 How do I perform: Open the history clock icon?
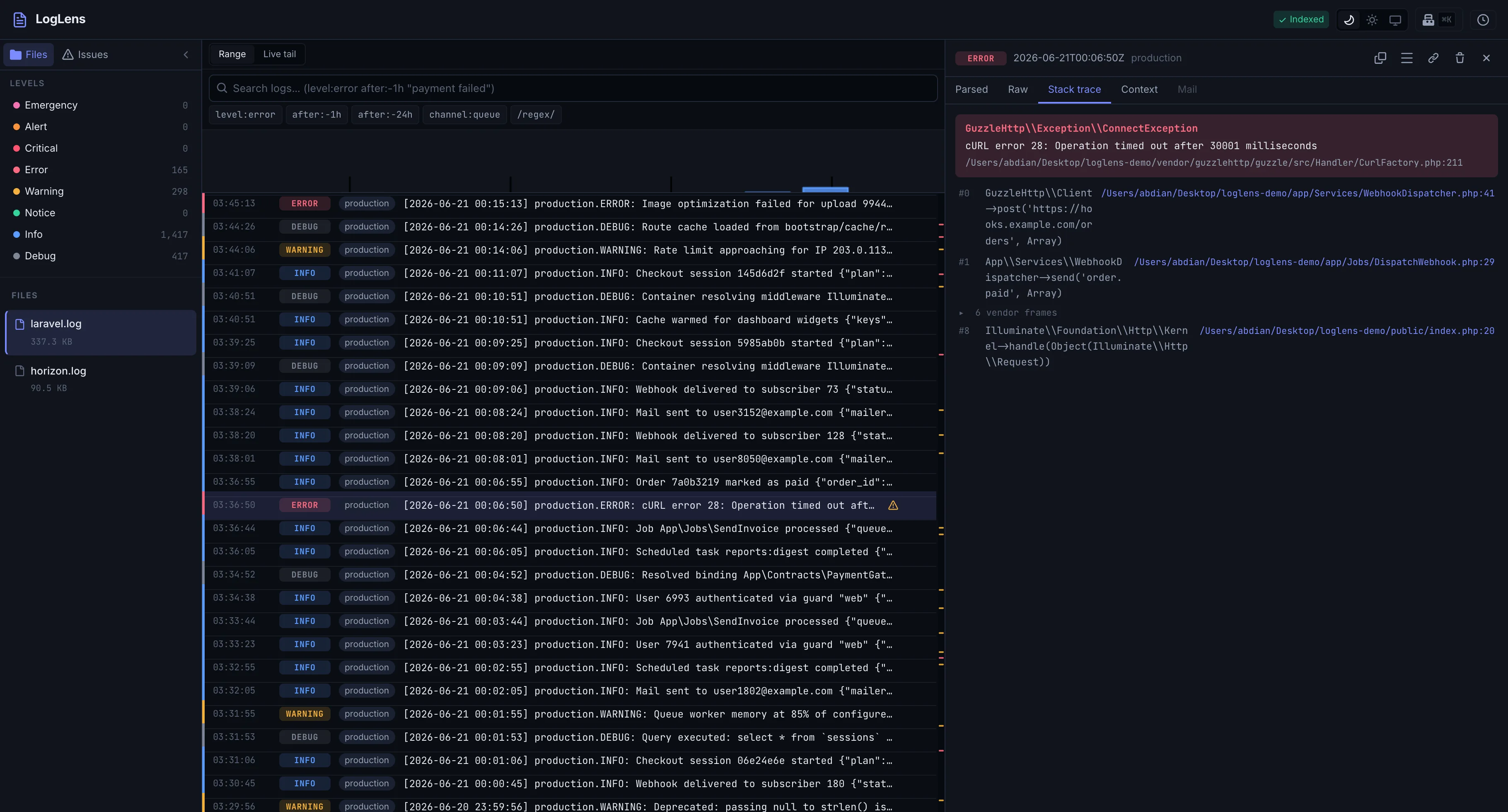[1483, 19]
